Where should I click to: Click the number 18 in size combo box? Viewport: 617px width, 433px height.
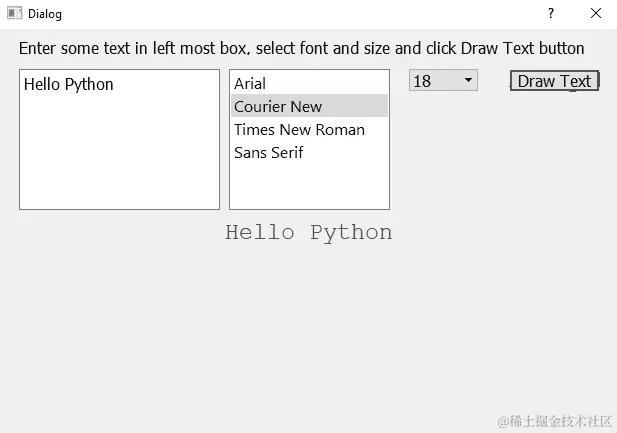[424, 81]
